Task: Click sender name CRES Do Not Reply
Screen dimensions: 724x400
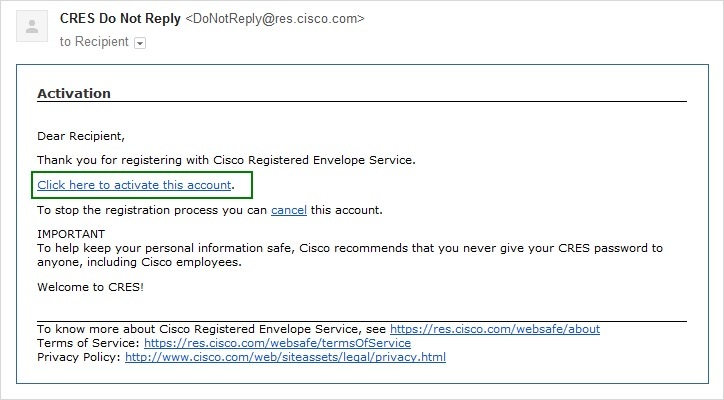Action: click(x=120, y=18)
